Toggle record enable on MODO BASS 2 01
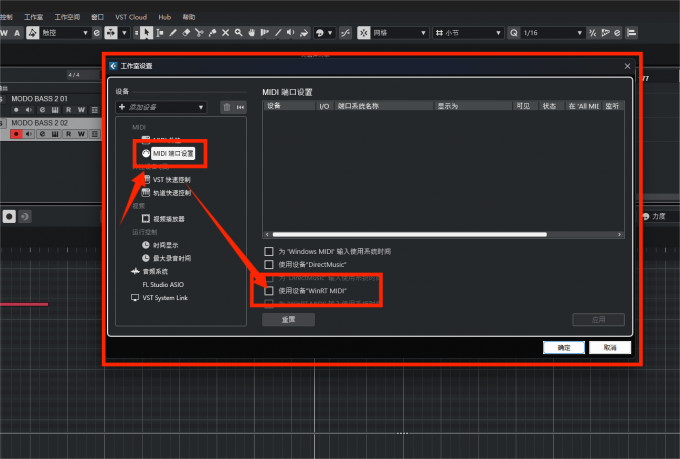 point(16,110)
